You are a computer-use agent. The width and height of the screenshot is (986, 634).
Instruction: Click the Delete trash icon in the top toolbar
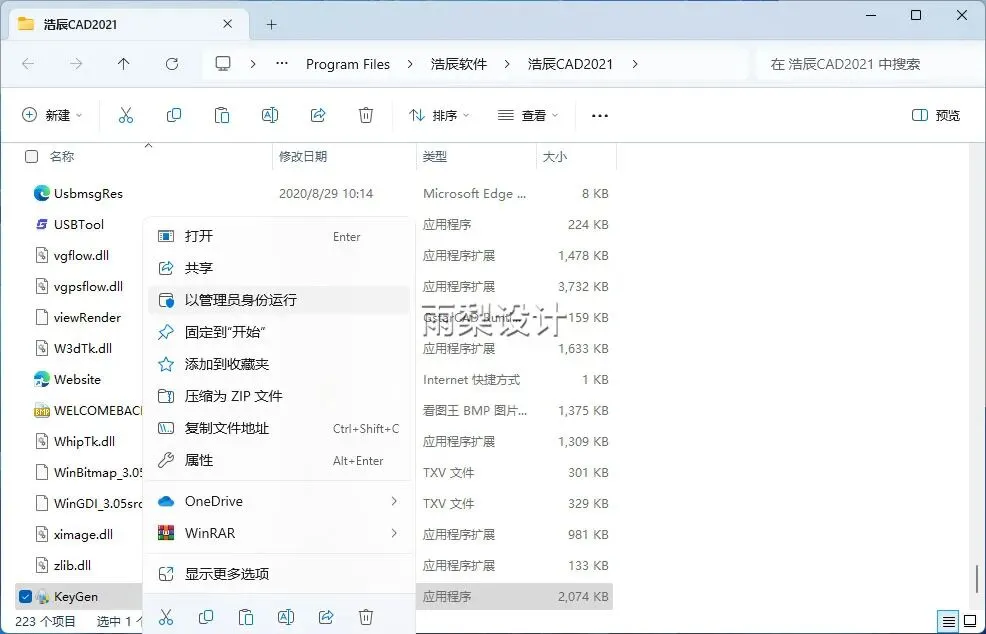pyautogui.click(x=366, y=115)
